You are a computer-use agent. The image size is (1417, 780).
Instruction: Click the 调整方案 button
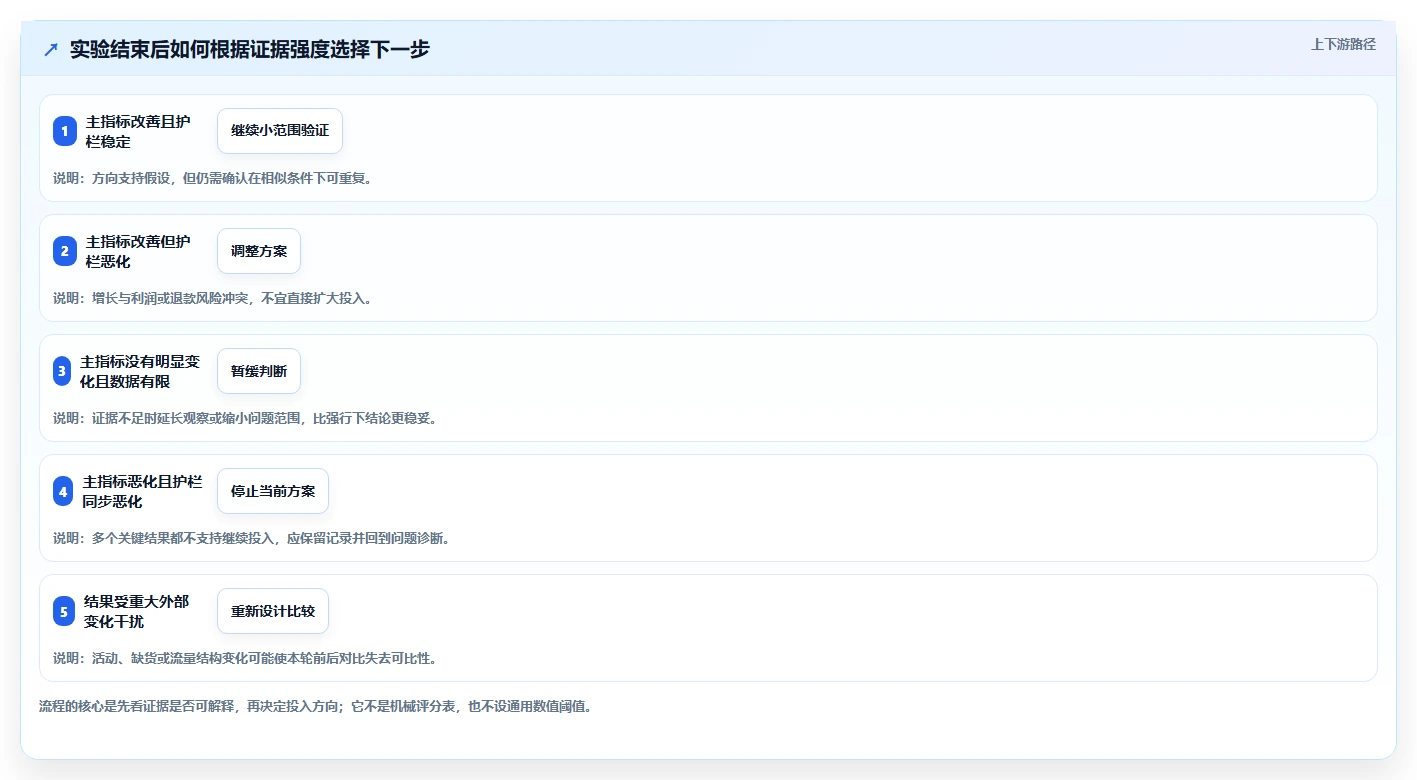pyautogui.click(x=259, y=251)
